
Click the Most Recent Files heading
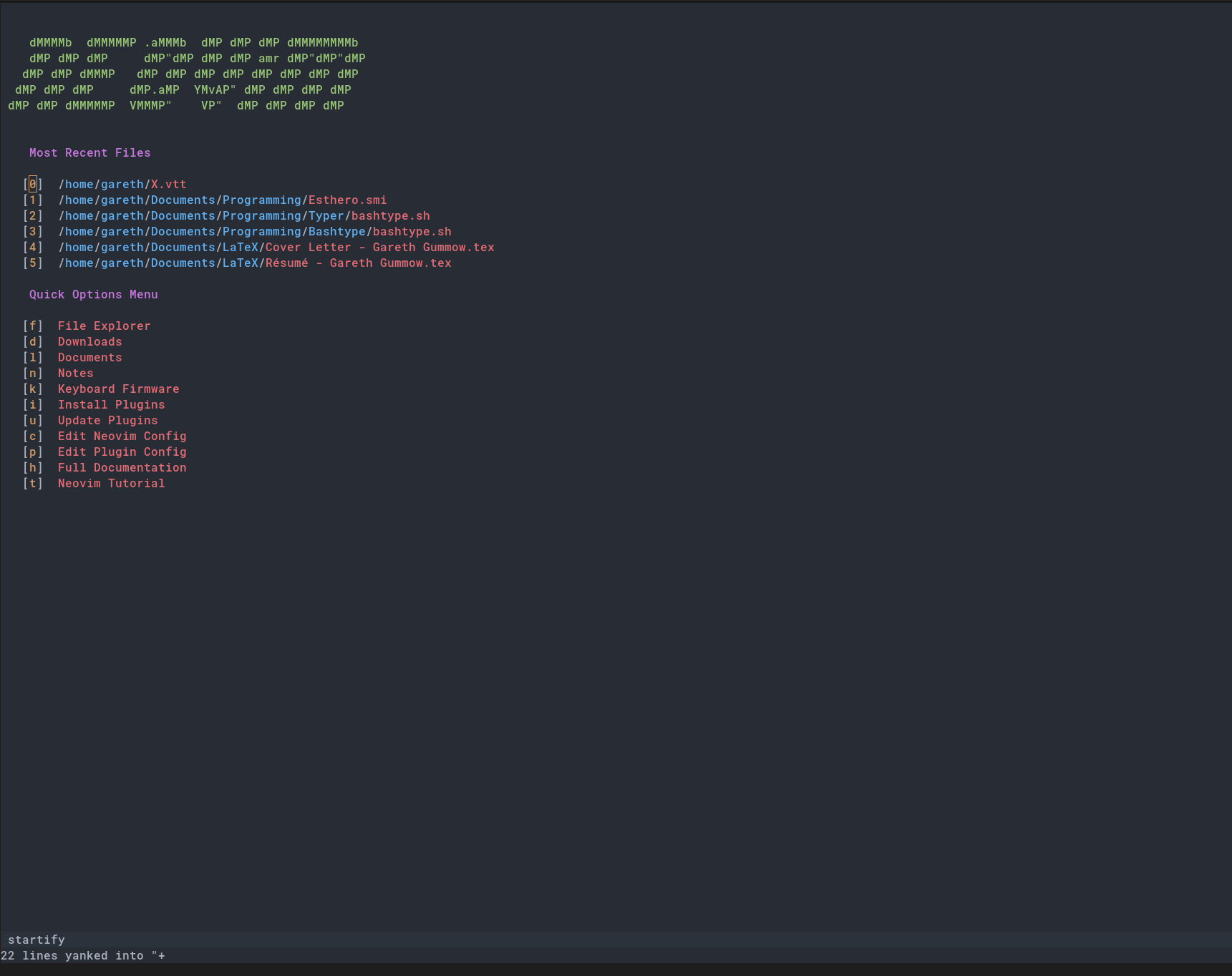[x=90, y=152]
